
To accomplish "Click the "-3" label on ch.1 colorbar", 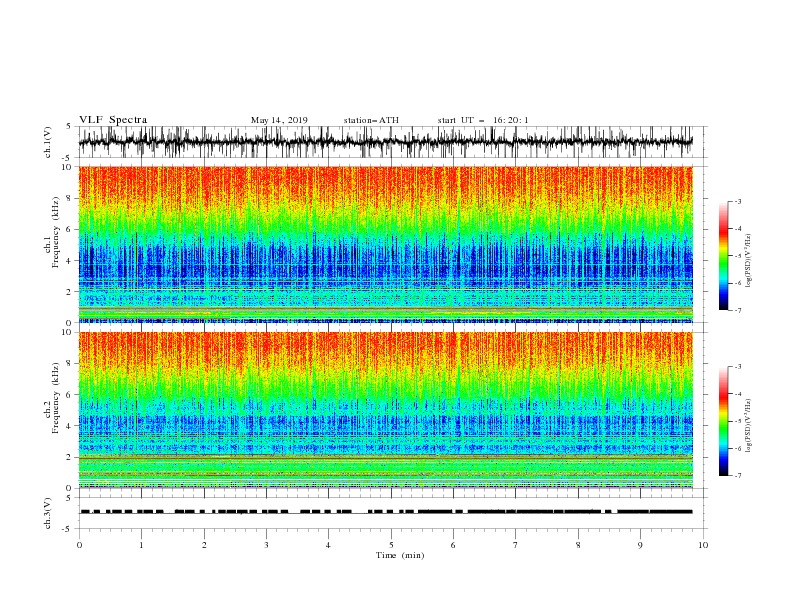I will click(x=738, y=202).
